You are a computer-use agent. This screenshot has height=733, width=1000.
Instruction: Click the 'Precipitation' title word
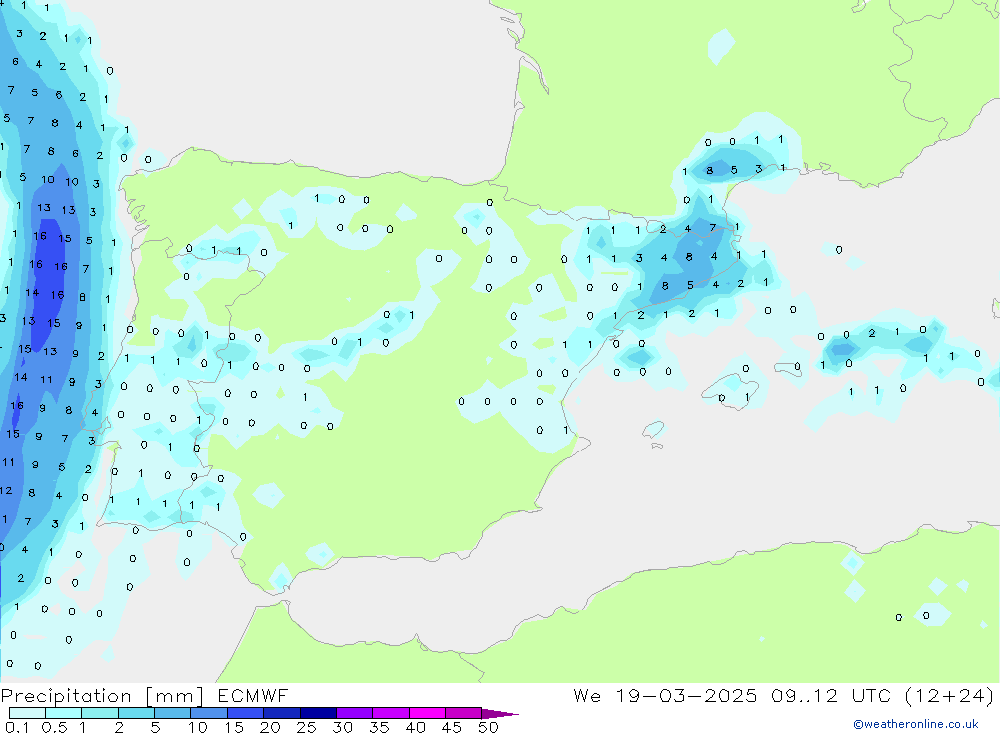66,696
